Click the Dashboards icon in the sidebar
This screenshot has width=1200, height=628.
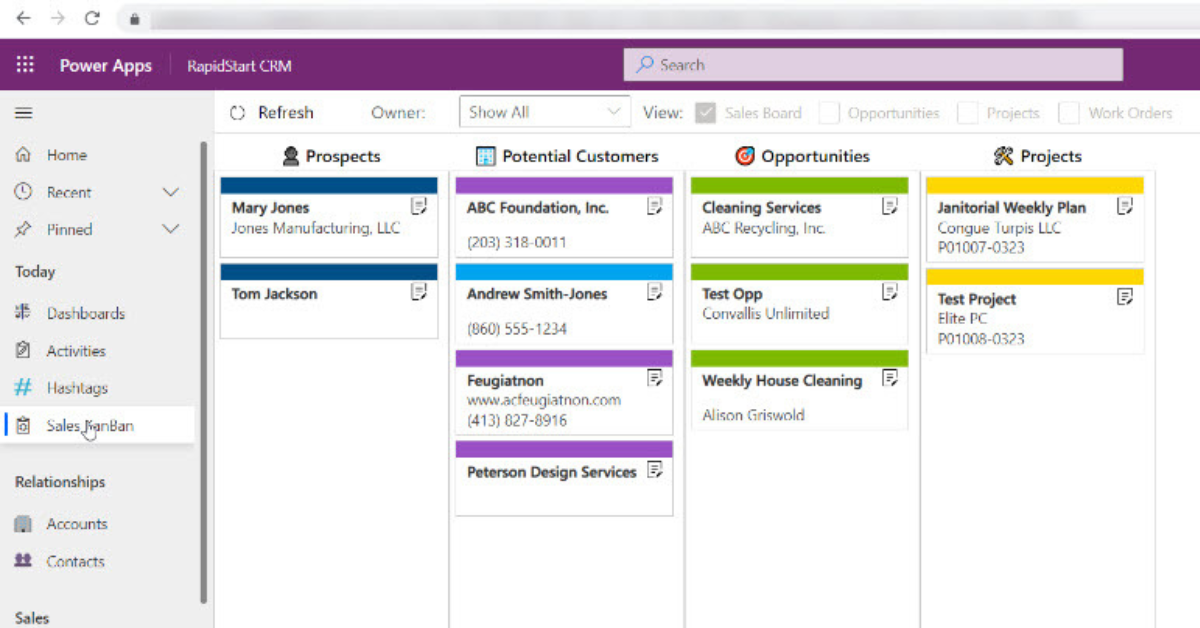click(x=22, y=312)
